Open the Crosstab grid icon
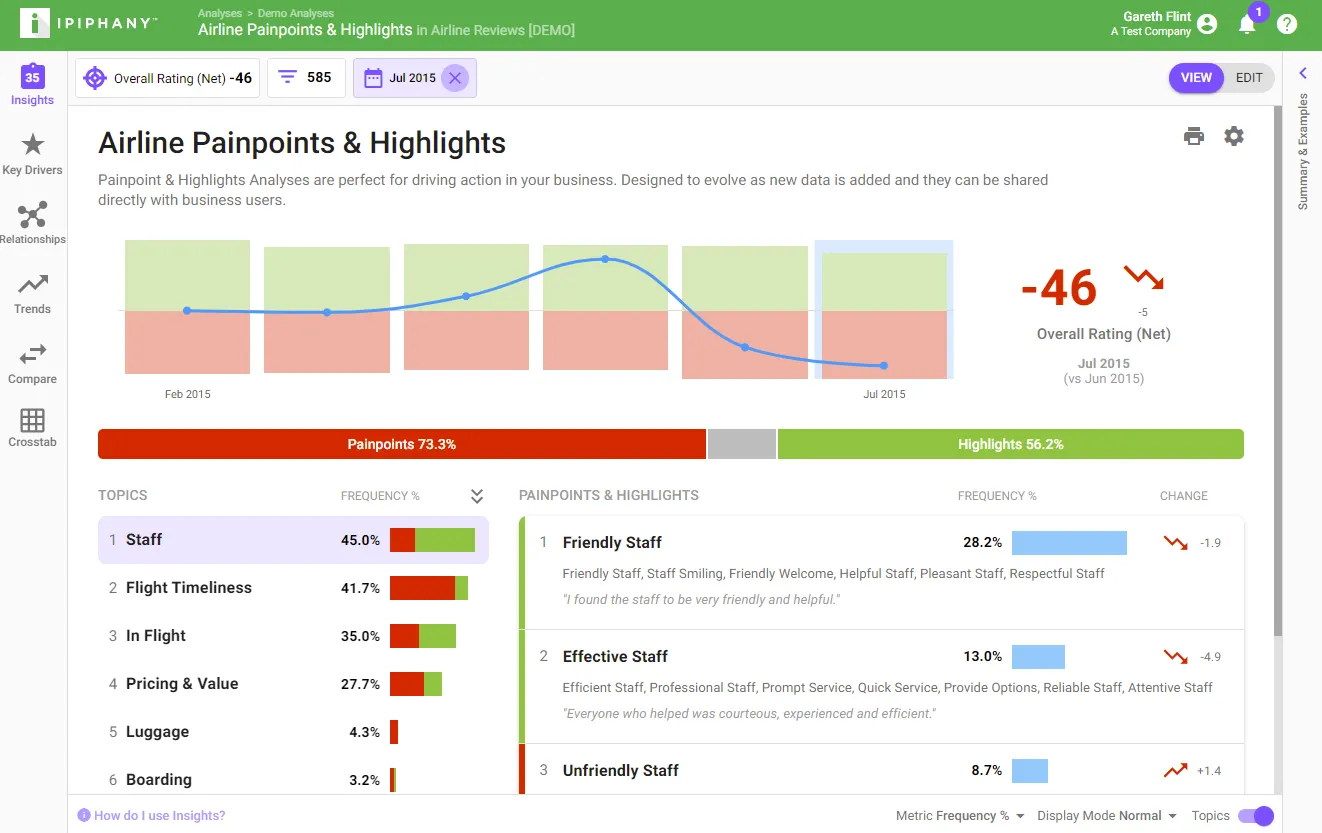Viewport: 1322px width, 833px height. (33, 420)
